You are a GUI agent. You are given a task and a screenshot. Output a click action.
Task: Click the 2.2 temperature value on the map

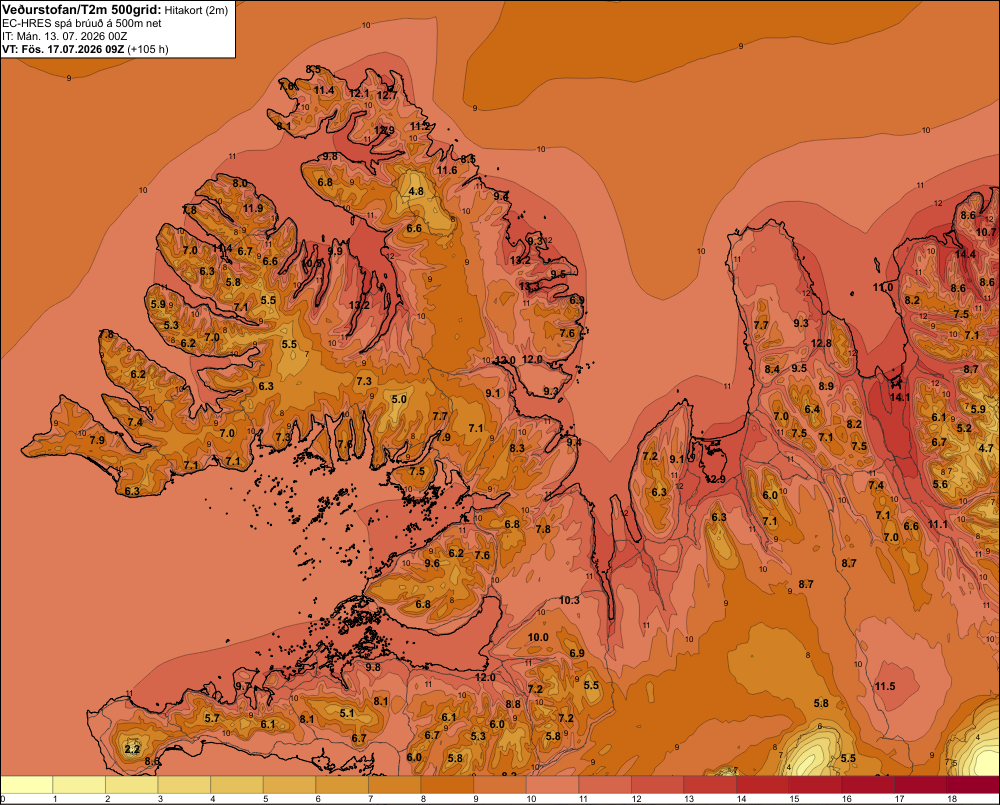(132, 749)
